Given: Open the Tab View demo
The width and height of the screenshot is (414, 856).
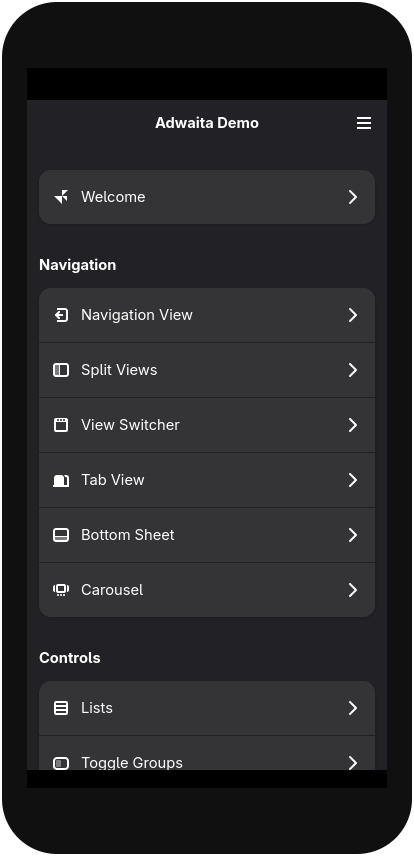Looking at the screenshot, I should point(207,480).
